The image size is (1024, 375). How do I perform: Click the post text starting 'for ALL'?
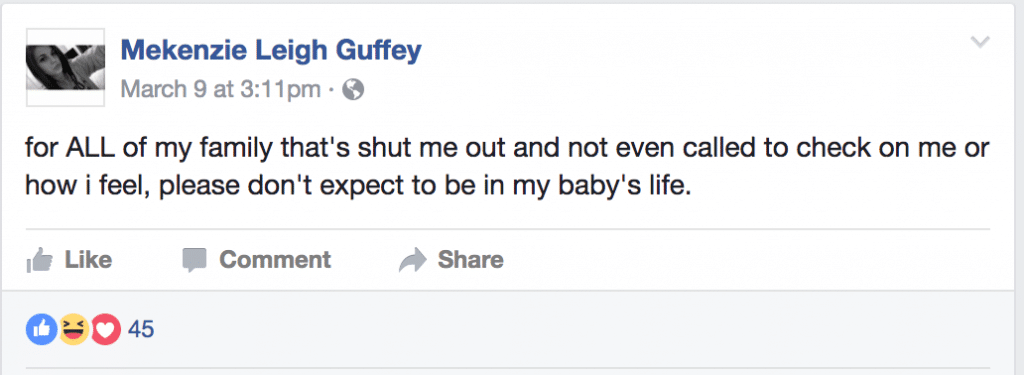click(507, 167)
